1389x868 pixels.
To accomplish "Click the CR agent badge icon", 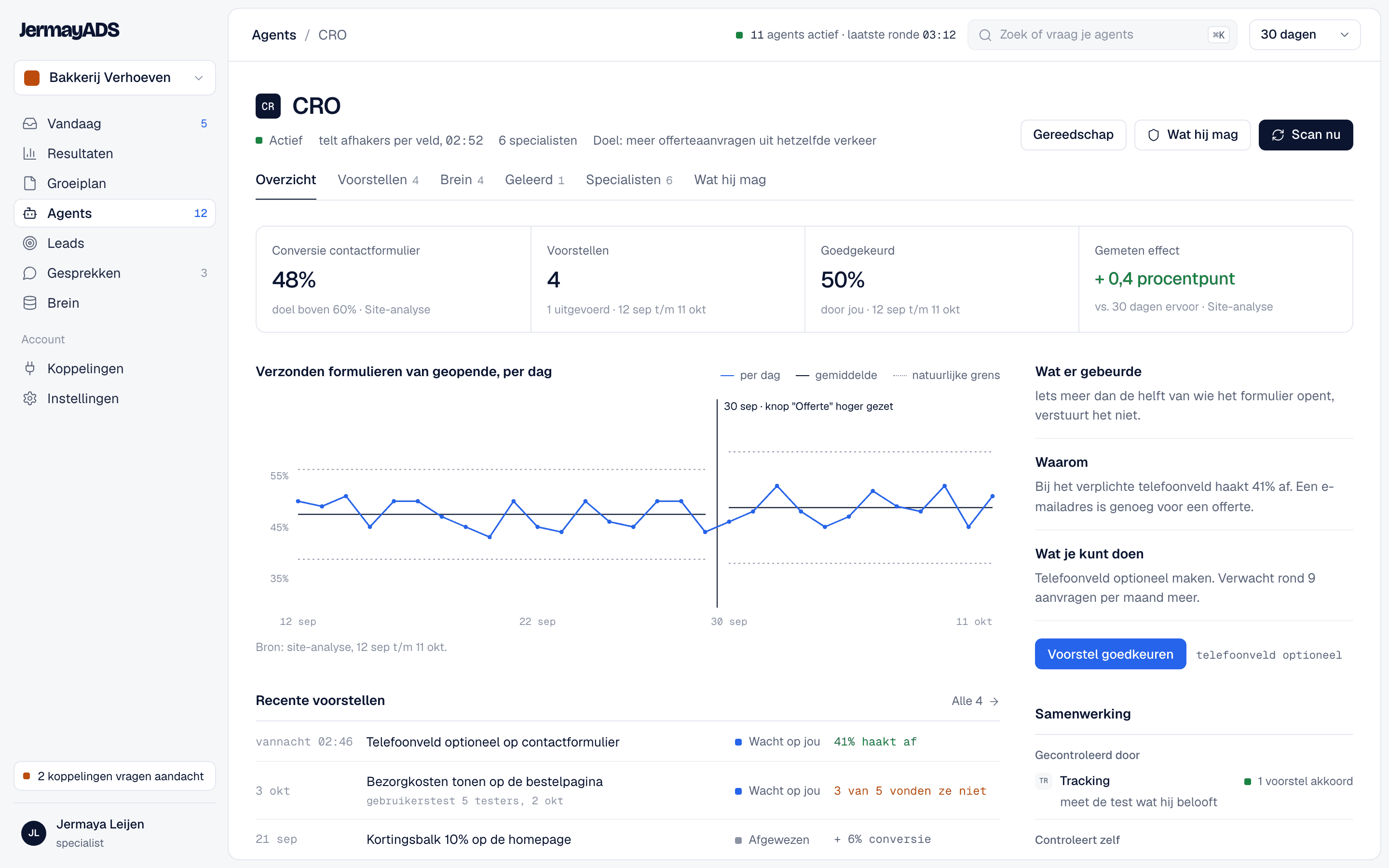I will [x=268, y=106].
